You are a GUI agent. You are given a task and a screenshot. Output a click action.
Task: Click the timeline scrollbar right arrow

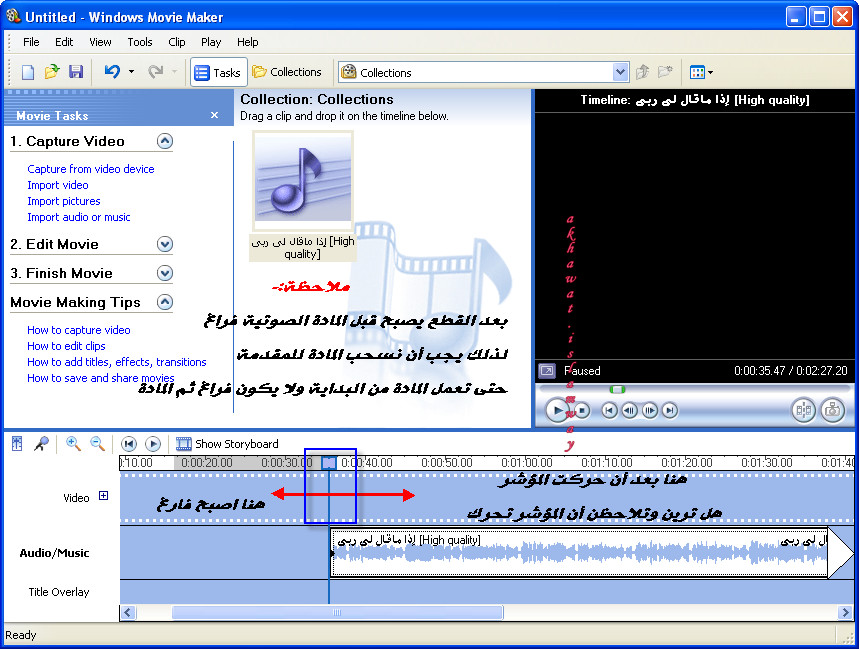click(x=845, y=612)
